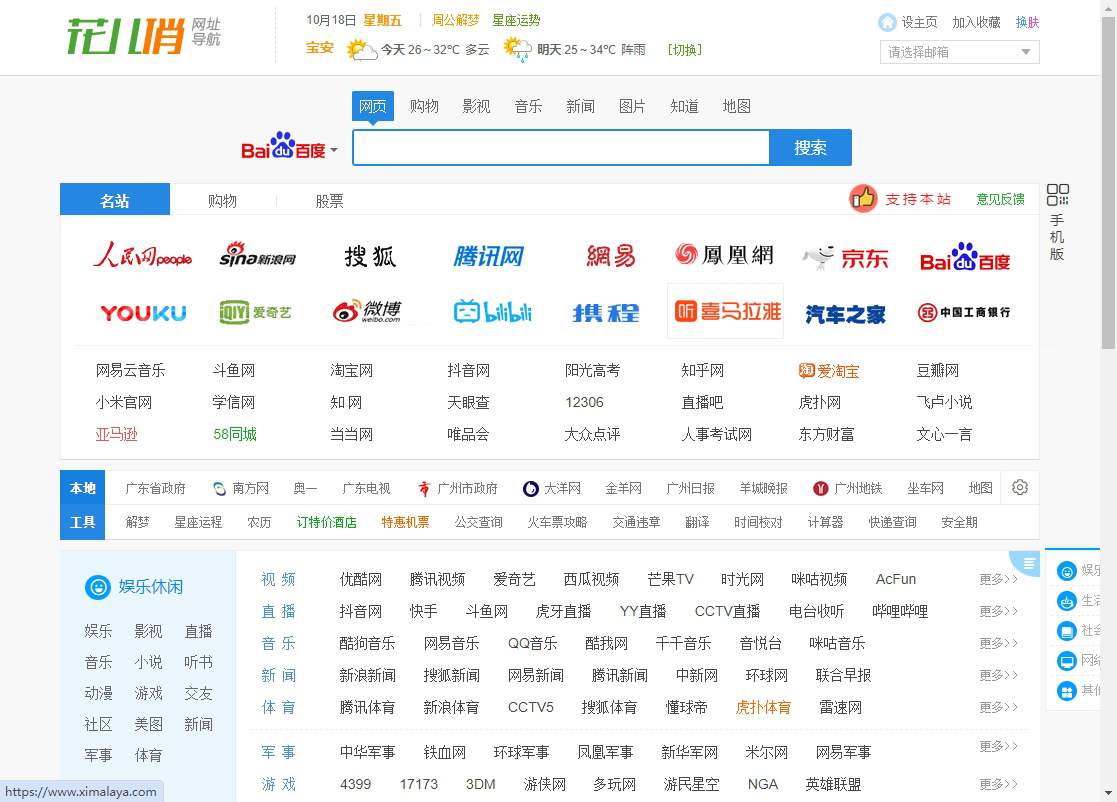
Task: Switch between 本地 and 工具 local tabs
Action: point(82,505)
